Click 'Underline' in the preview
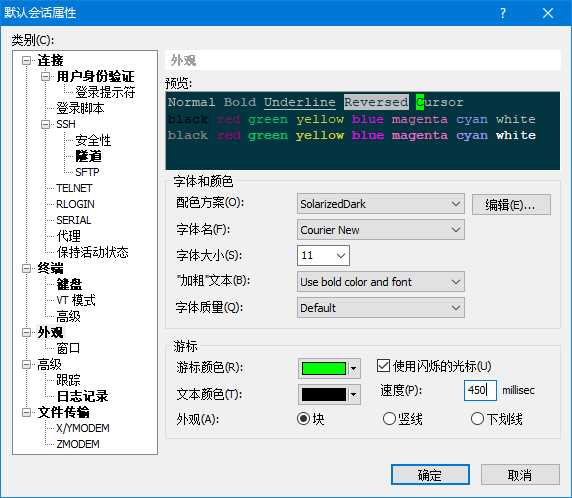572x498 pixels. (x=299, y=102)
